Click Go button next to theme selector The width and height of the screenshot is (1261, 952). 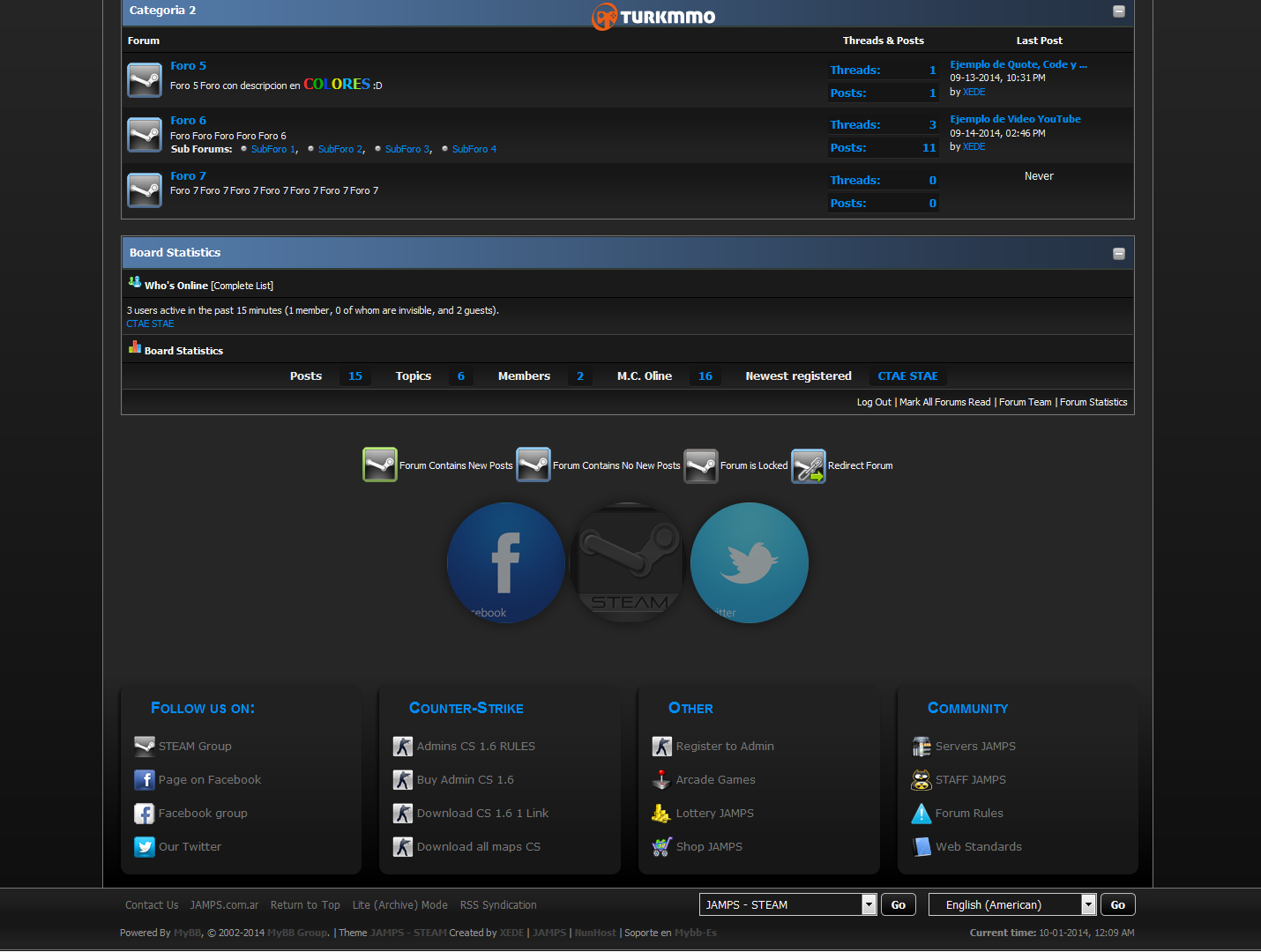899,904
